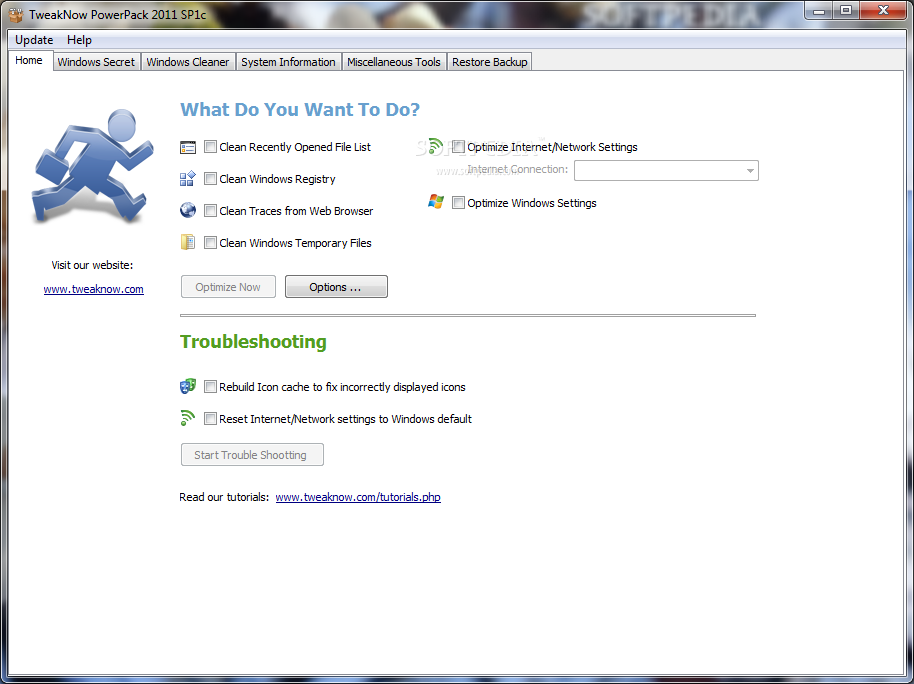Close the TweakNow PowerPack window
Image resolution: width=914 pixels, height=684 pixels.
click(883, 10)
